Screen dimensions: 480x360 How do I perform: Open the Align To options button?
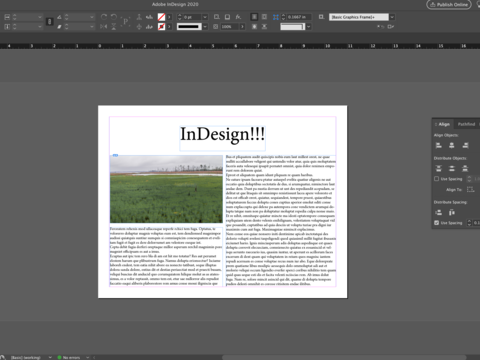tap(470, 190)
